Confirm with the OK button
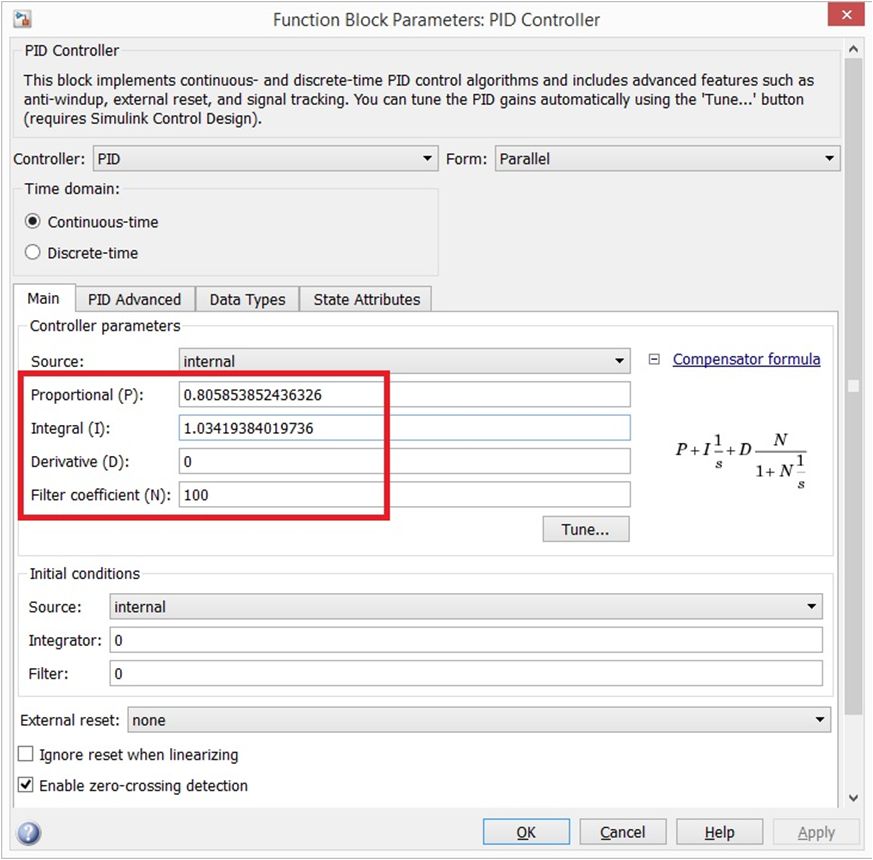873x860 pixels. pos(526,832)
